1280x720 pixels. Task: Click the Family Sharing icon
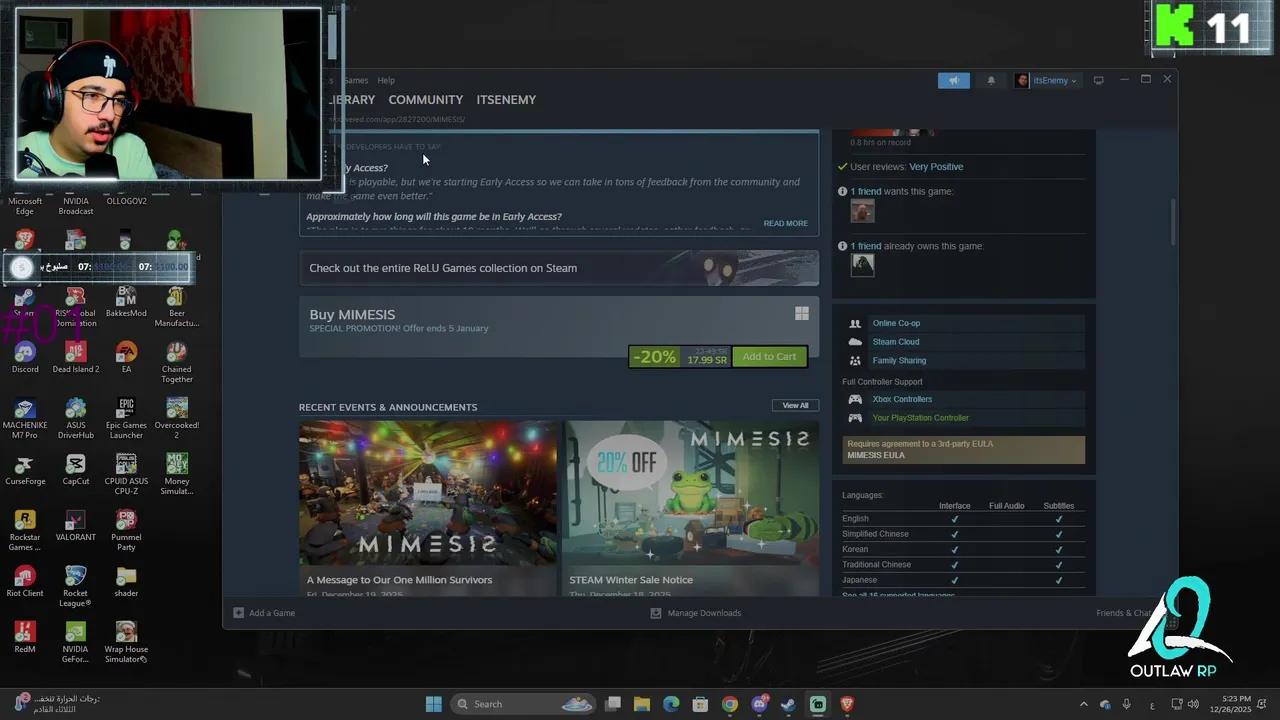coord(855,360)
